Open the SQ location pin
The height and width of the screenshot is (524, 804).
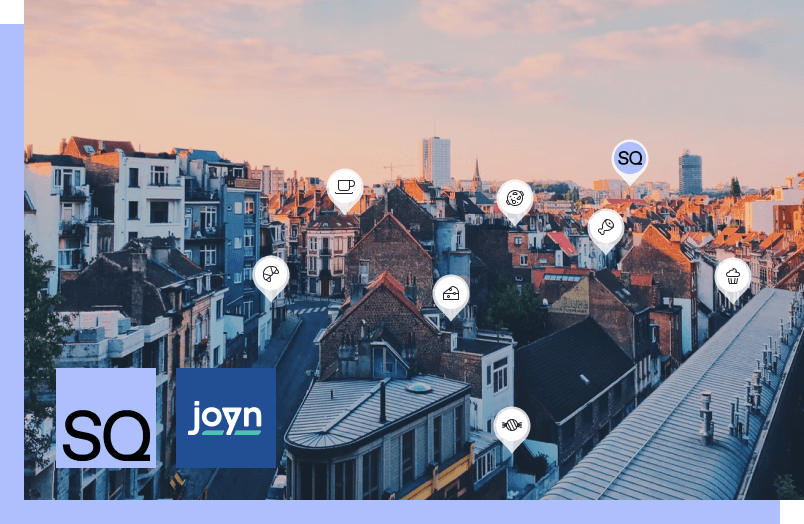click(630, 158)
